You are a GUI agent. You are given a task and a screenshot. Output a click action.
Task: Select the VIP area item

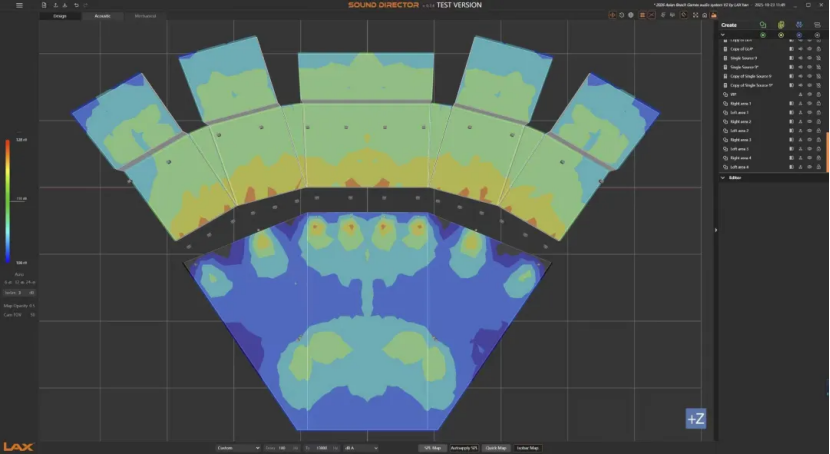(x=772, y=94)
